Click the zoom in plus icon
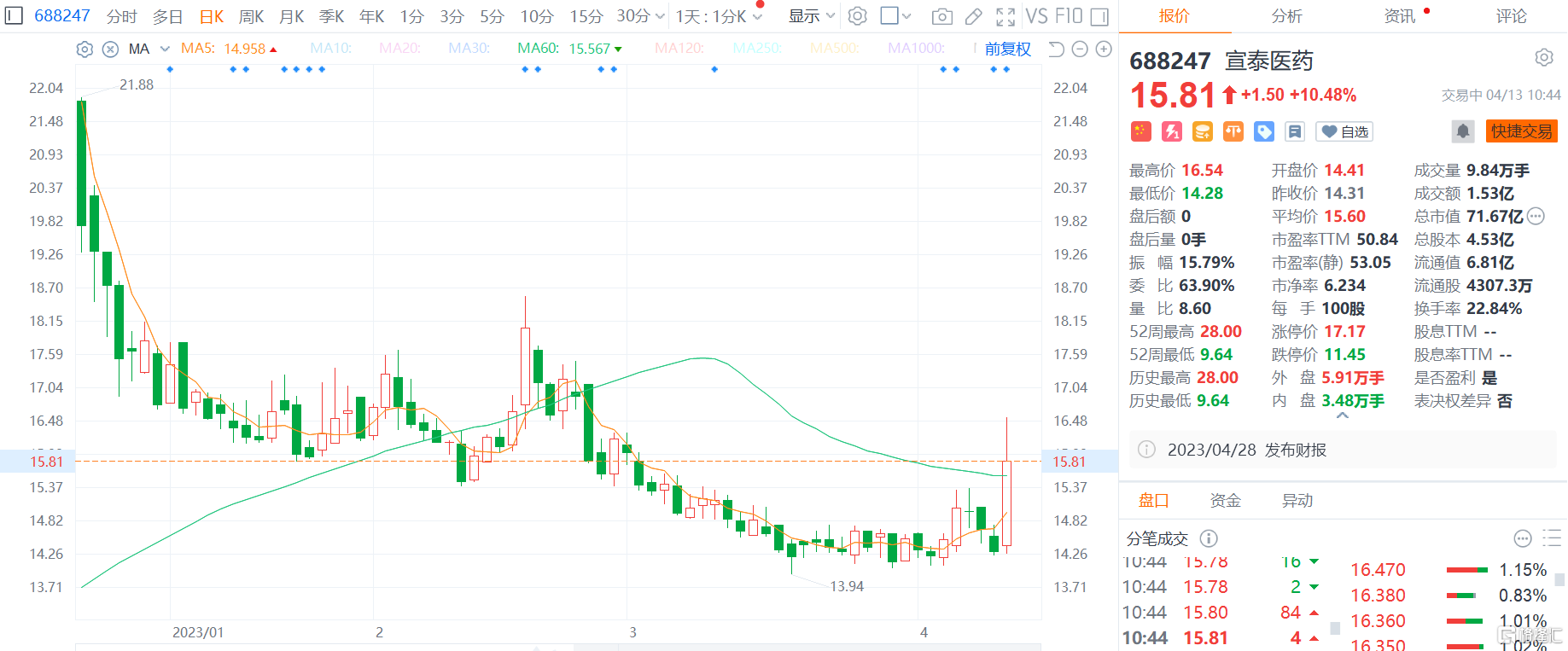The width and height of the screenshot is (1568, 651). coord(1104,49)
